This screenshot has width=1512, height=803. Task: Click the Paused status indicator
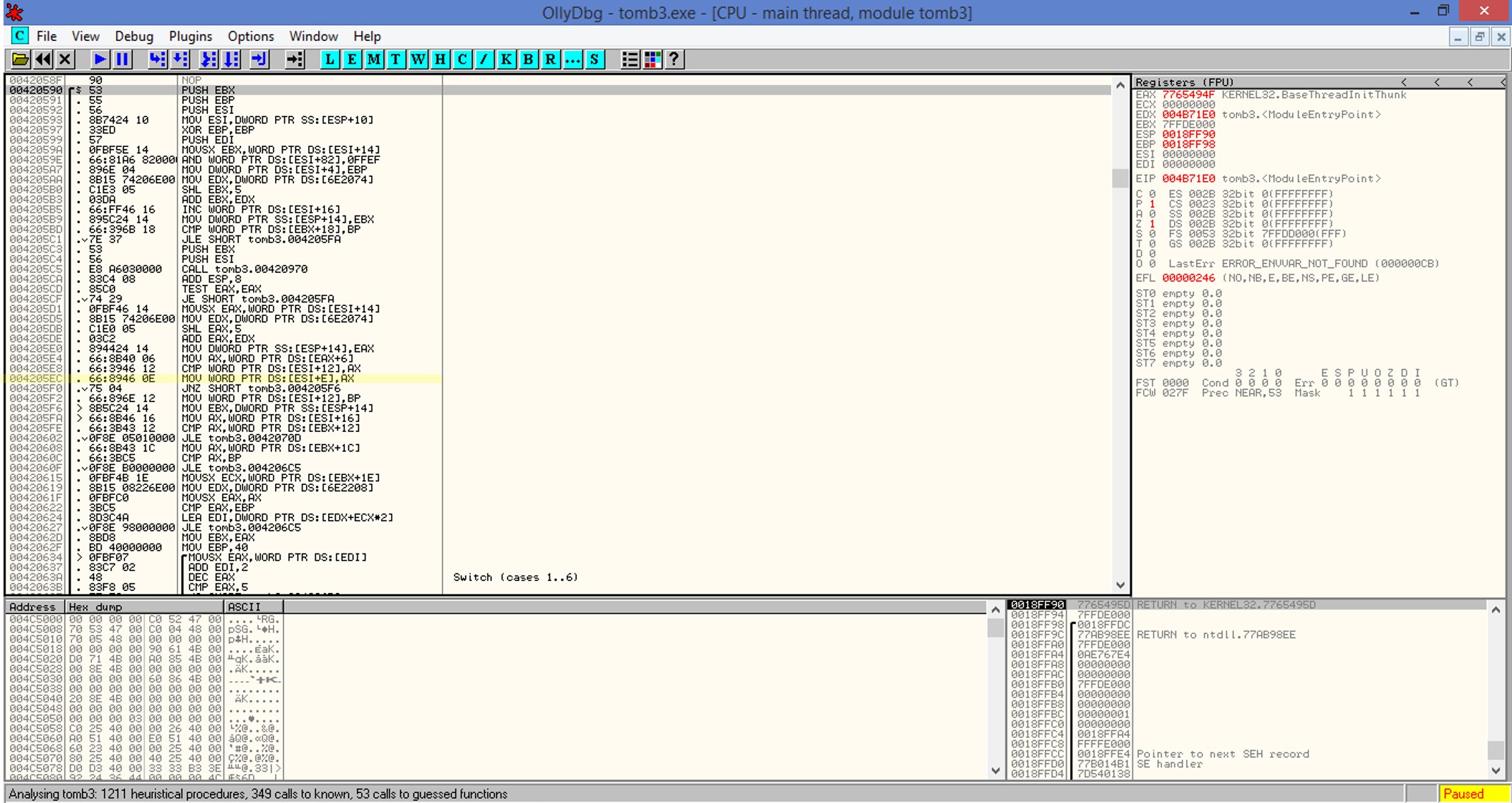pyautogui.click(x=1472, y=794)
